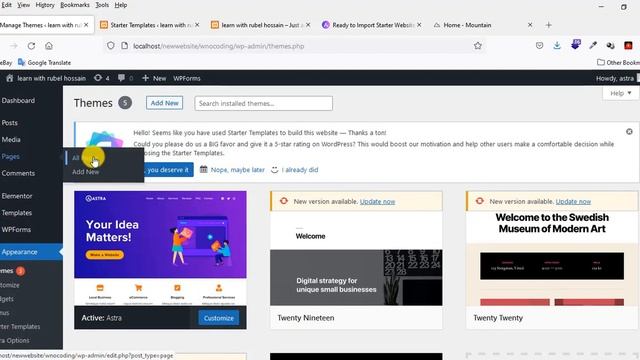Viewport: 640px width, 360px height.
Task: Open the Astra theme thumbnail
Action: click(x=160, y=248)
